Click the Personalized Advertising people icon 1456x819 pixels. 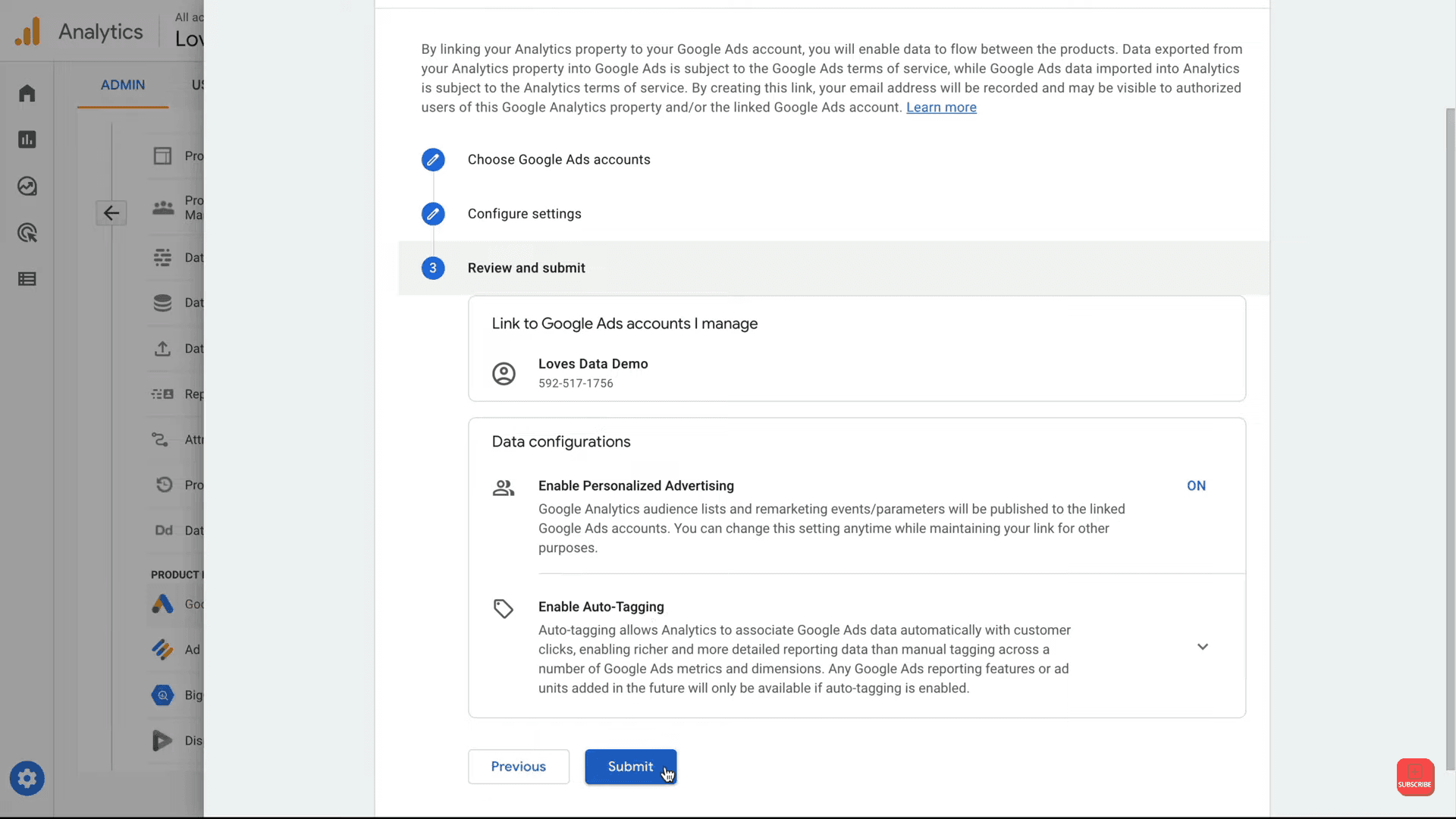pyautogui.click(x=504, y=488)
